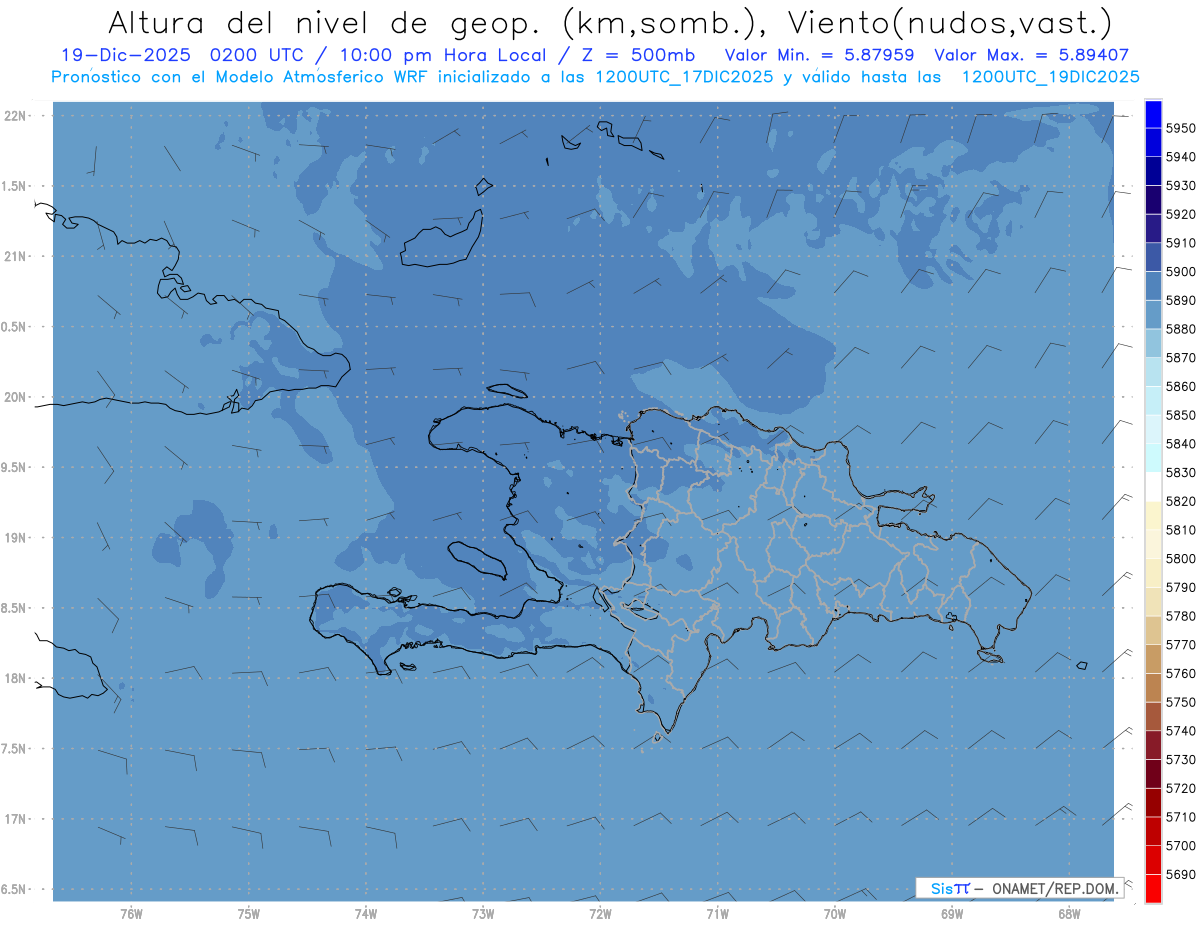
Task: Click the 22N latitude axis label
Action: (17, 115)
